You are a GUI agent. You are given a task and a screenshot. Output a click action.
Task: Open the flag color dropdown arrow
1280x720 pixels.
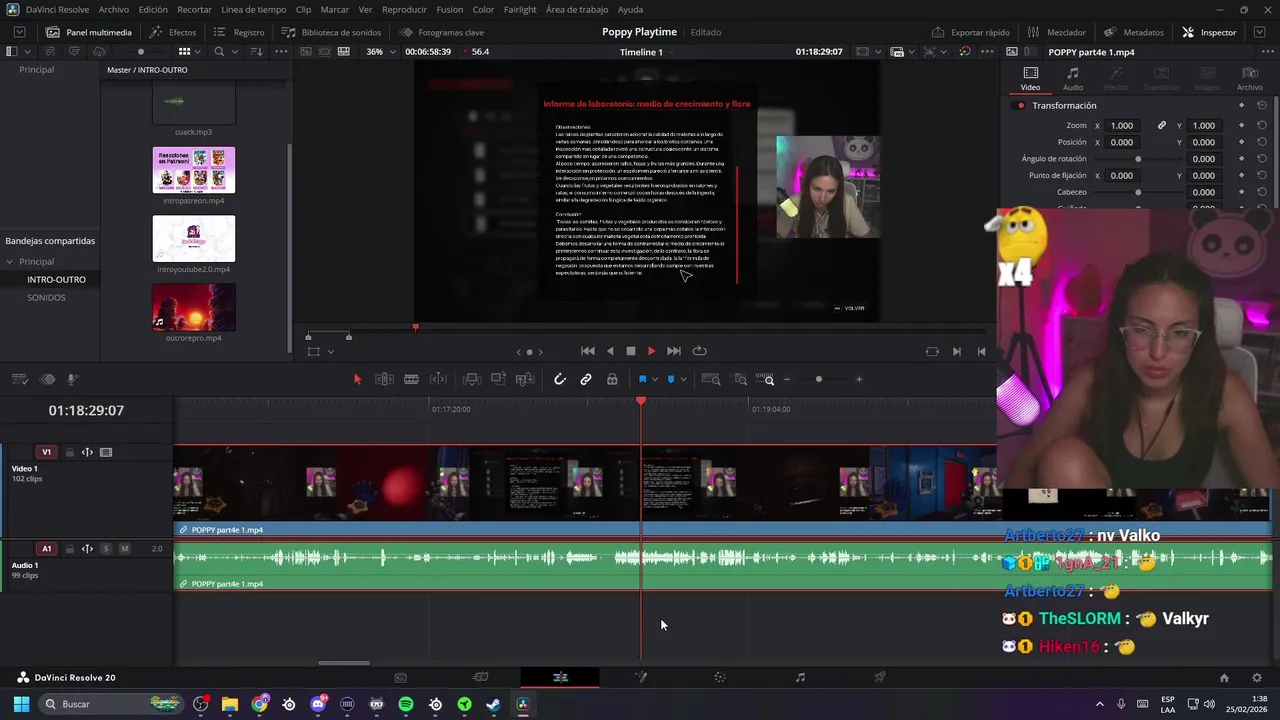654,380
